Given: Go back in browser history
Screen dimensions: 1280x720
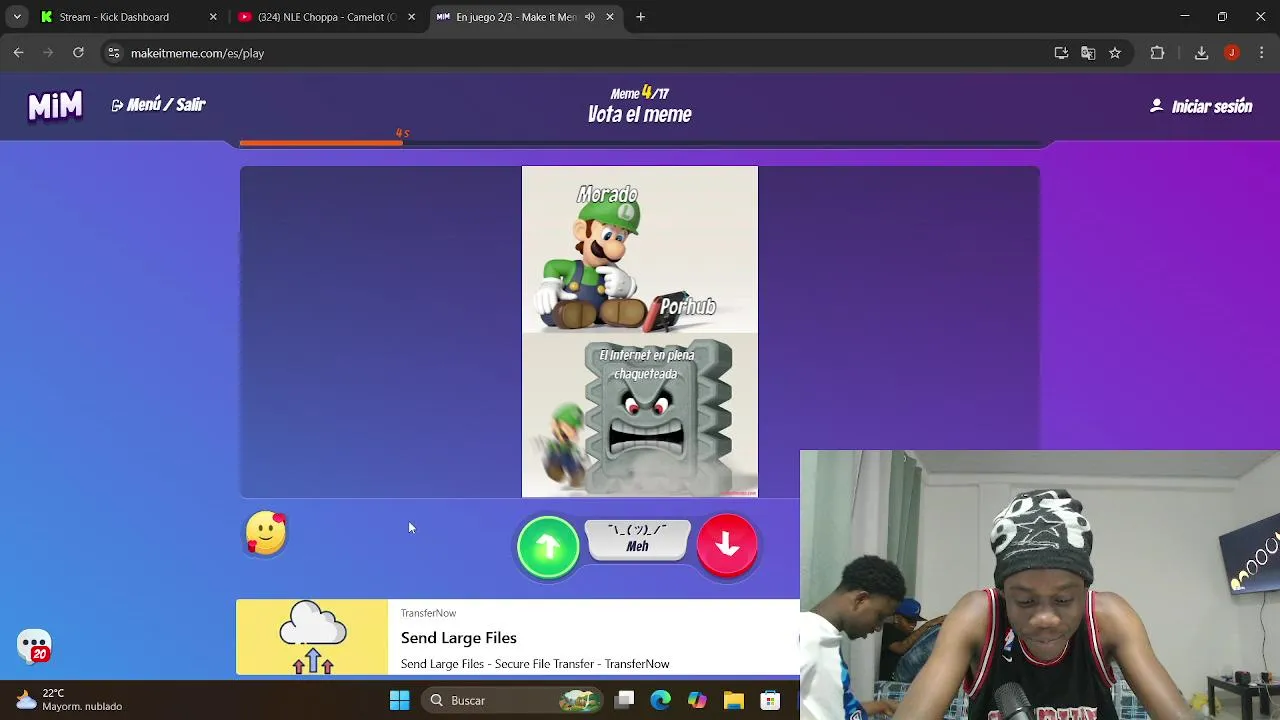Looking at the screenshot, I should point(19,53).
